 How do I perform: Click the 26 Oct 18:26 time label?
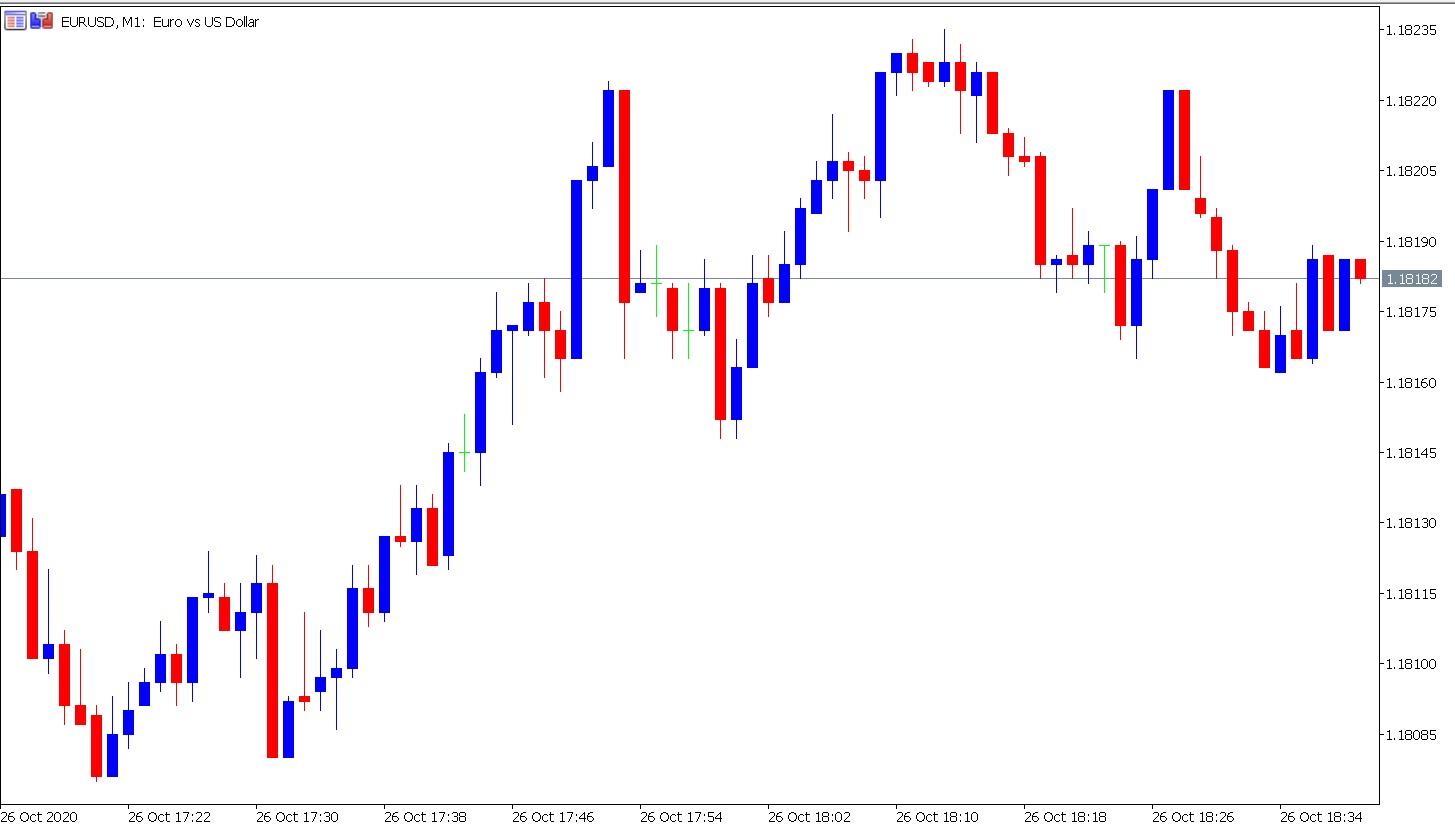(x=1193, y=817)
